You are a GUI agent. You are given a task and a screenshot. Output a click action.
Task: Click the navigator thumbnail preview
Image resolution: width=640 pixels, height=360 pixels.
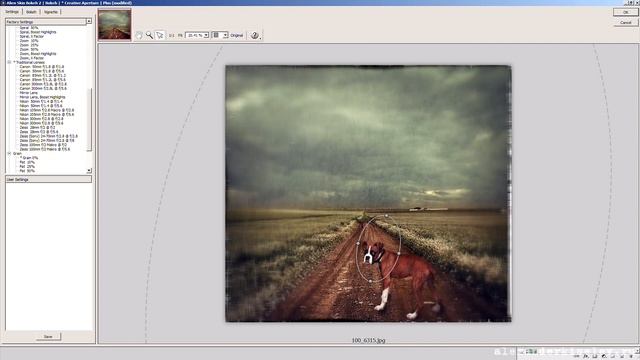click(x=115, y=25)
